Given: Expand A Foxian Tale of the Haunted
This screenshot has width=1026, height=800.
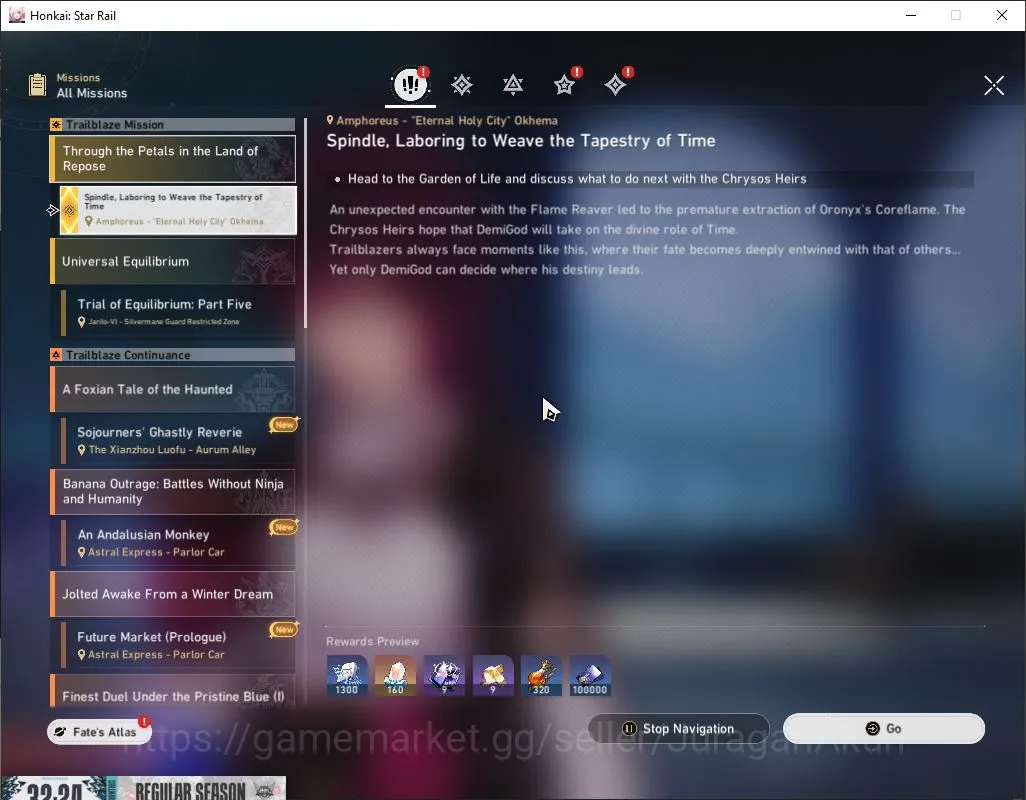Looking at the screenshot, I should pyautogui.click(x=173, y=389).
